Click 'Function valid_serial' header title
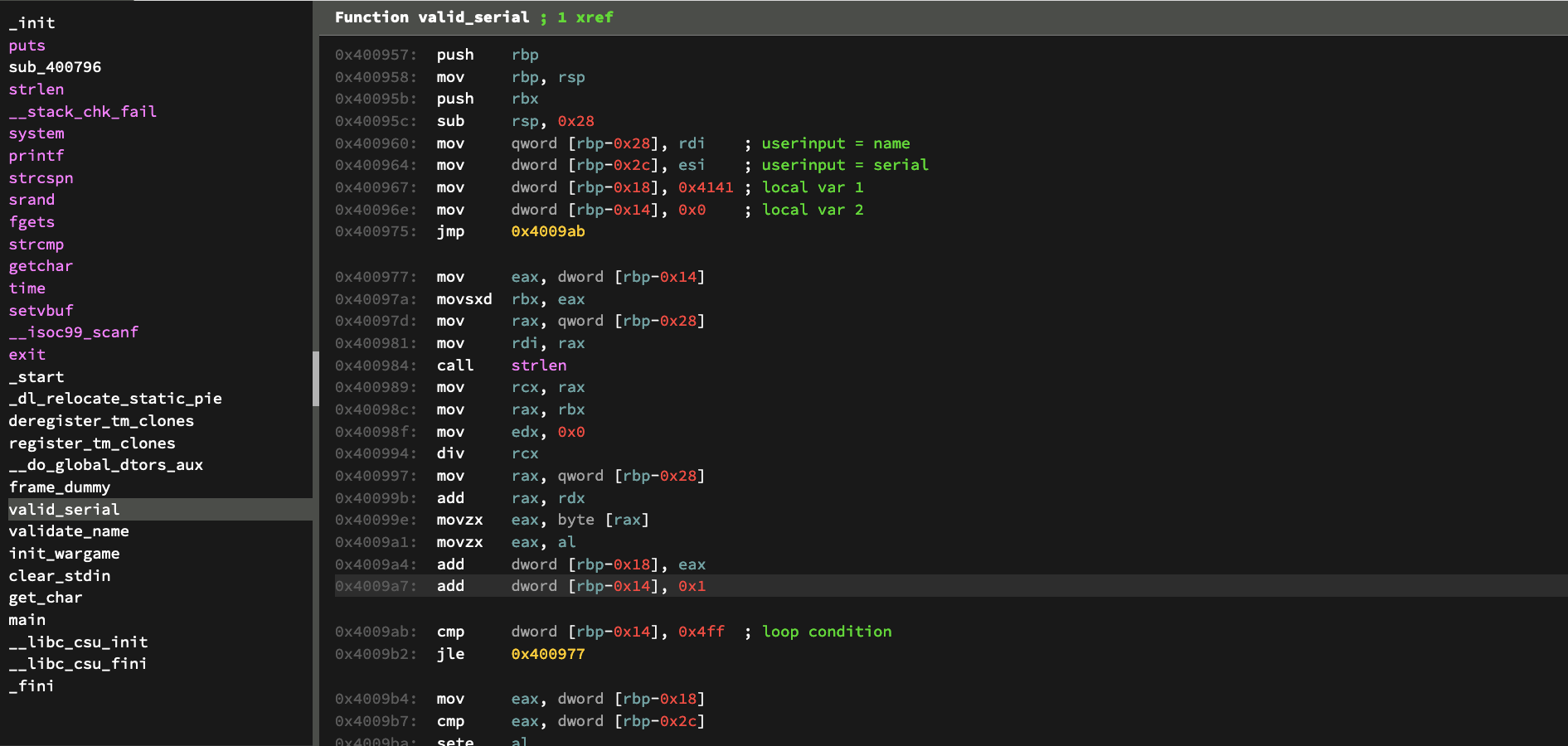 [432, 17]
